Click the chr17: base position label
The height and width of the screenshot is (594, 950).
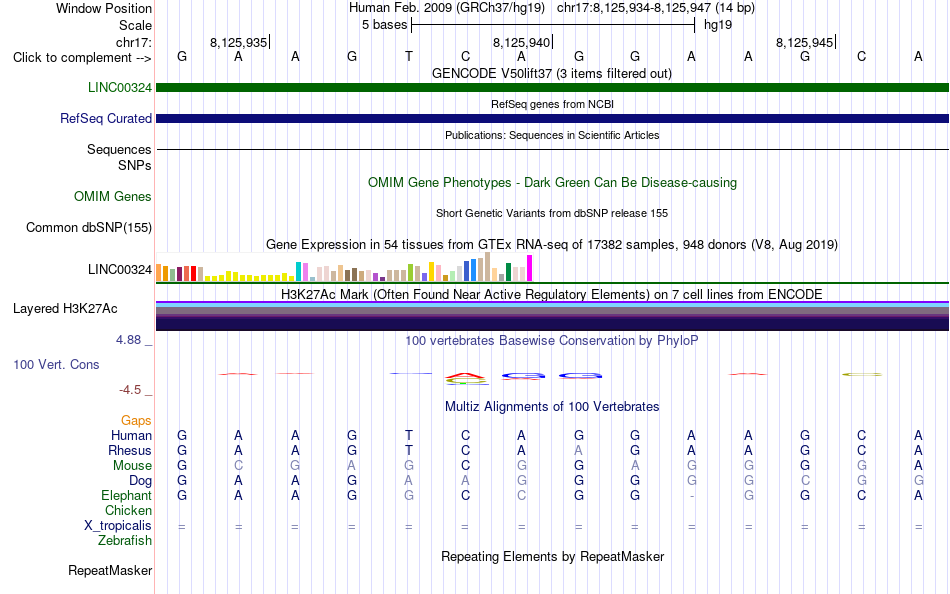click(x=134, y=42)
